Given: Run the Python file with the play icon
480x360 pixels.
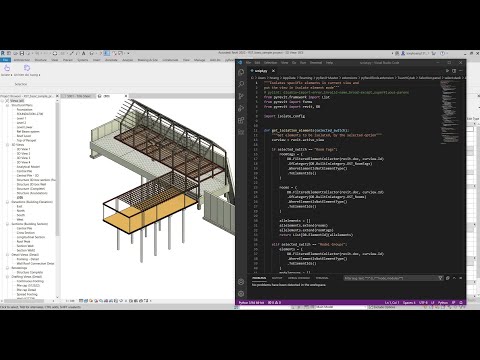Looking at the screenshot, I should tap(447, 71).
